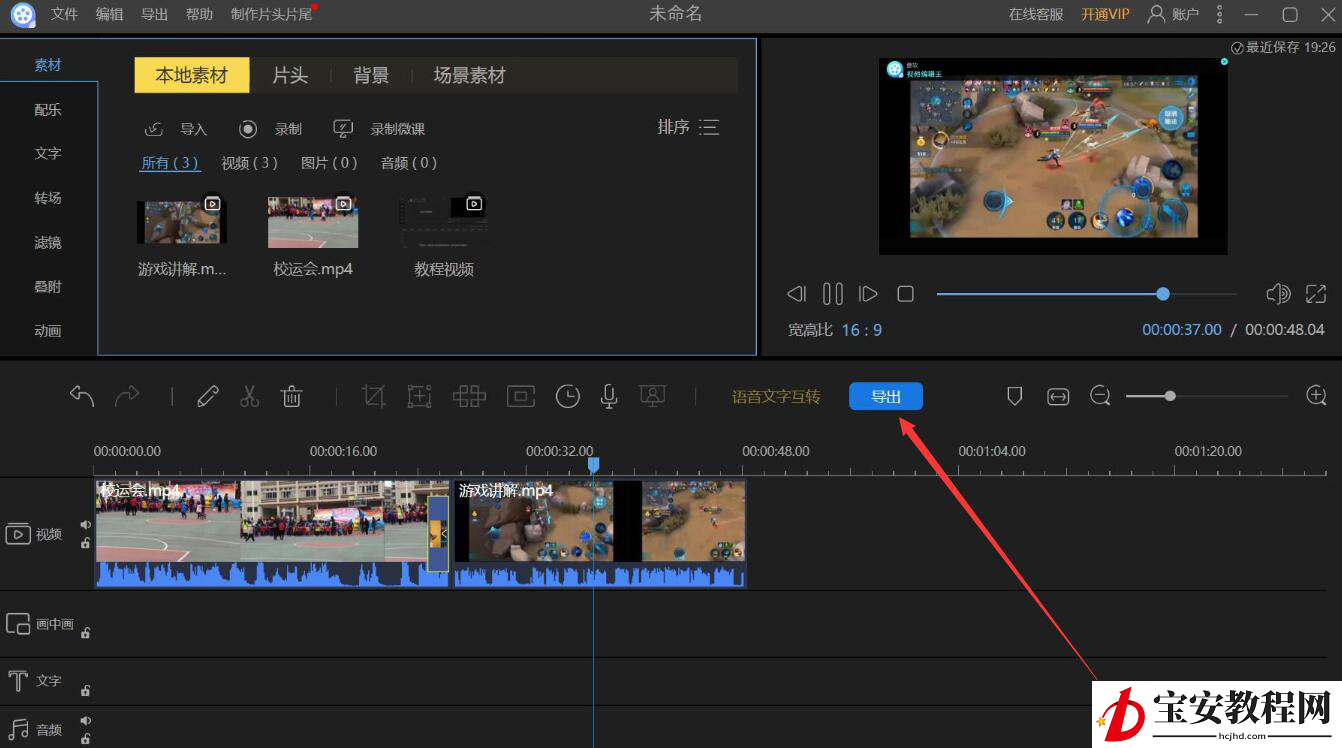Open the 文件 menu
Screen dimensions: 1342x748
click(x=64, y=14)
